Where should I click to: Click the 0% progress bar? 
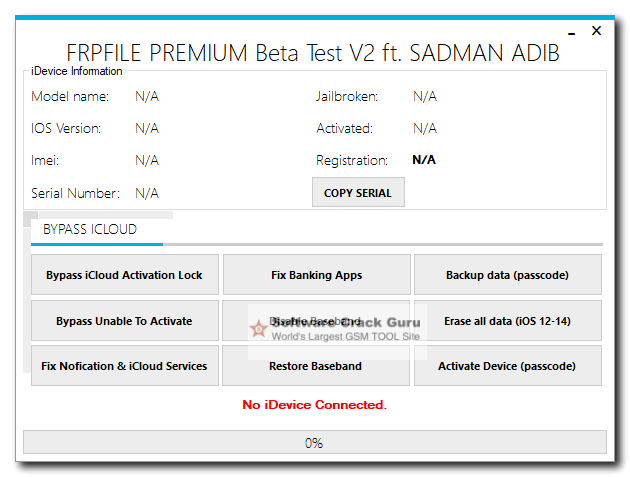point(314,442)
